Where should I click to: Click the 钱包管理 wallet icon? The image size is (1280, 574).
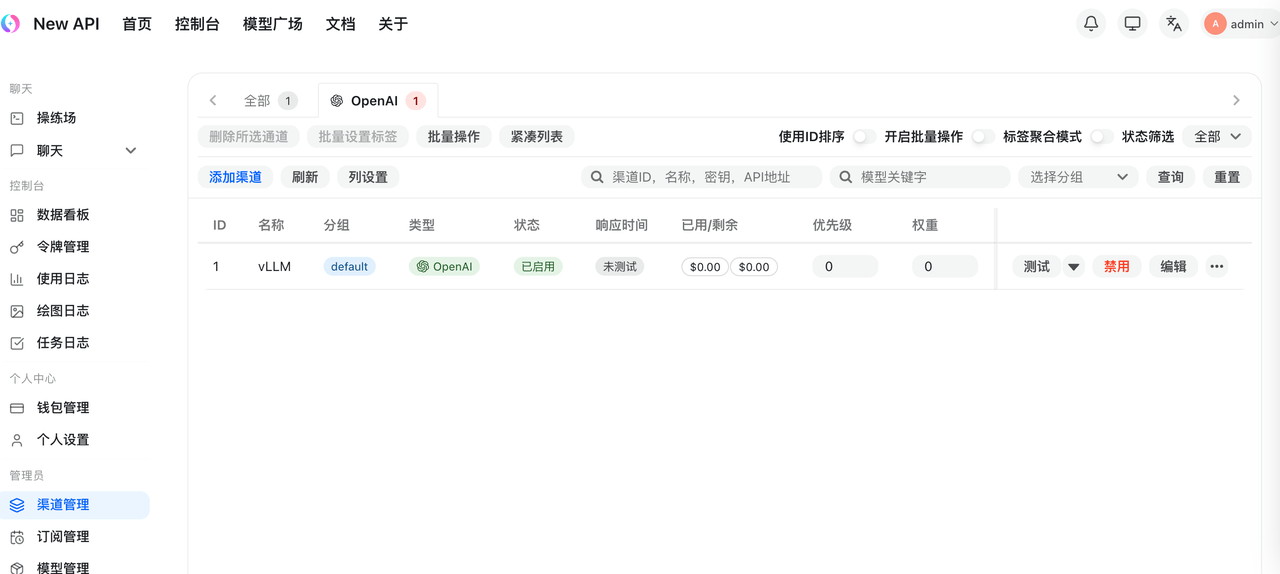pyautogui.click(x=17, y=408)
